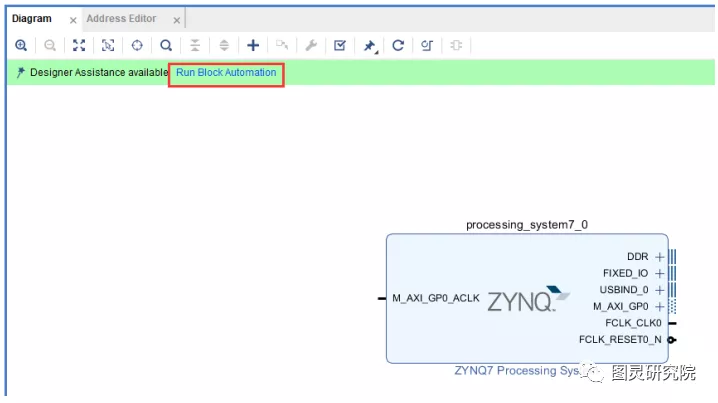This screenshot has width=718, height=403.
Task: Expand the FIXED_IO interface plus sign
Action: [659, 273]
